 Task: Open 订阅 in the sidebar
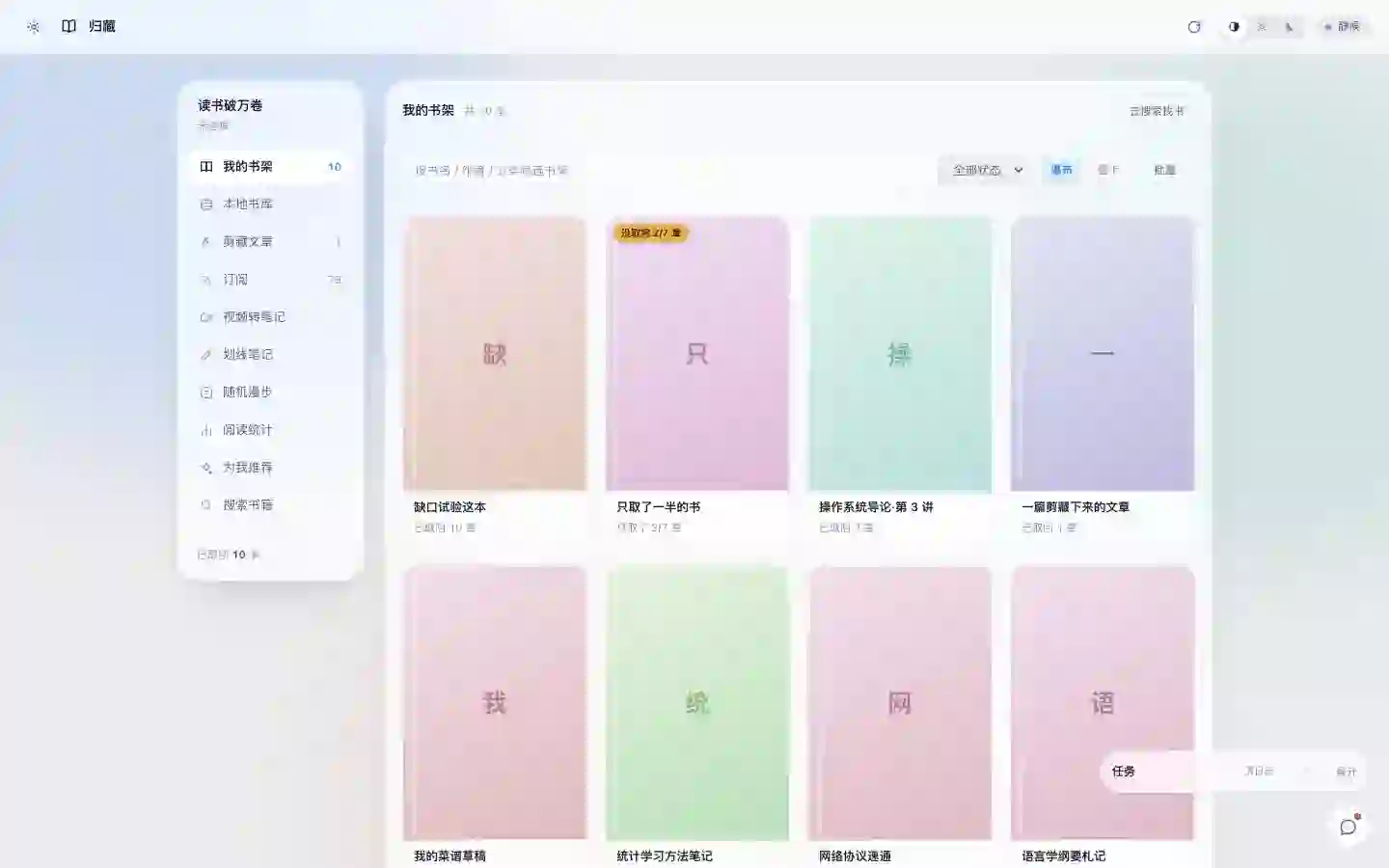pyautogui.click(x=270, y=280)
